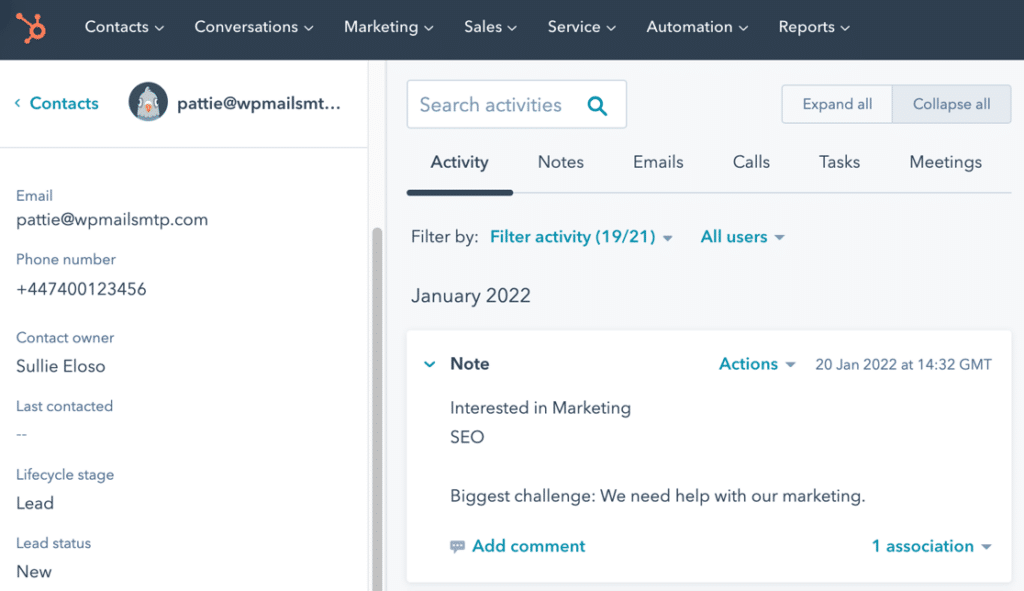Screen dimensions: 1024x591
Task: Click the Add comment link
Action: tap(528, 546)
